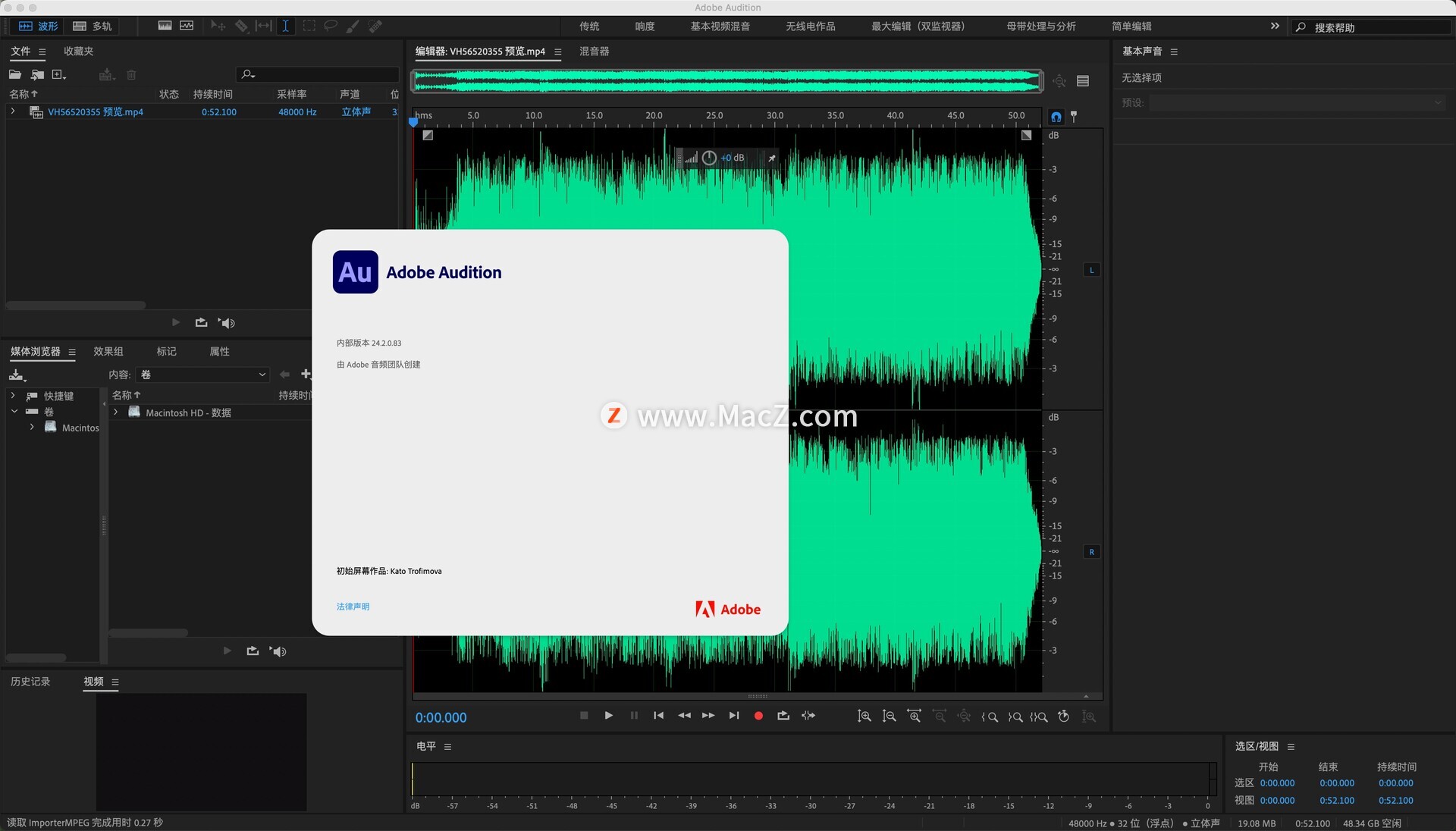Select the Spot Healing Brush tool

click(x=375, y=26)
